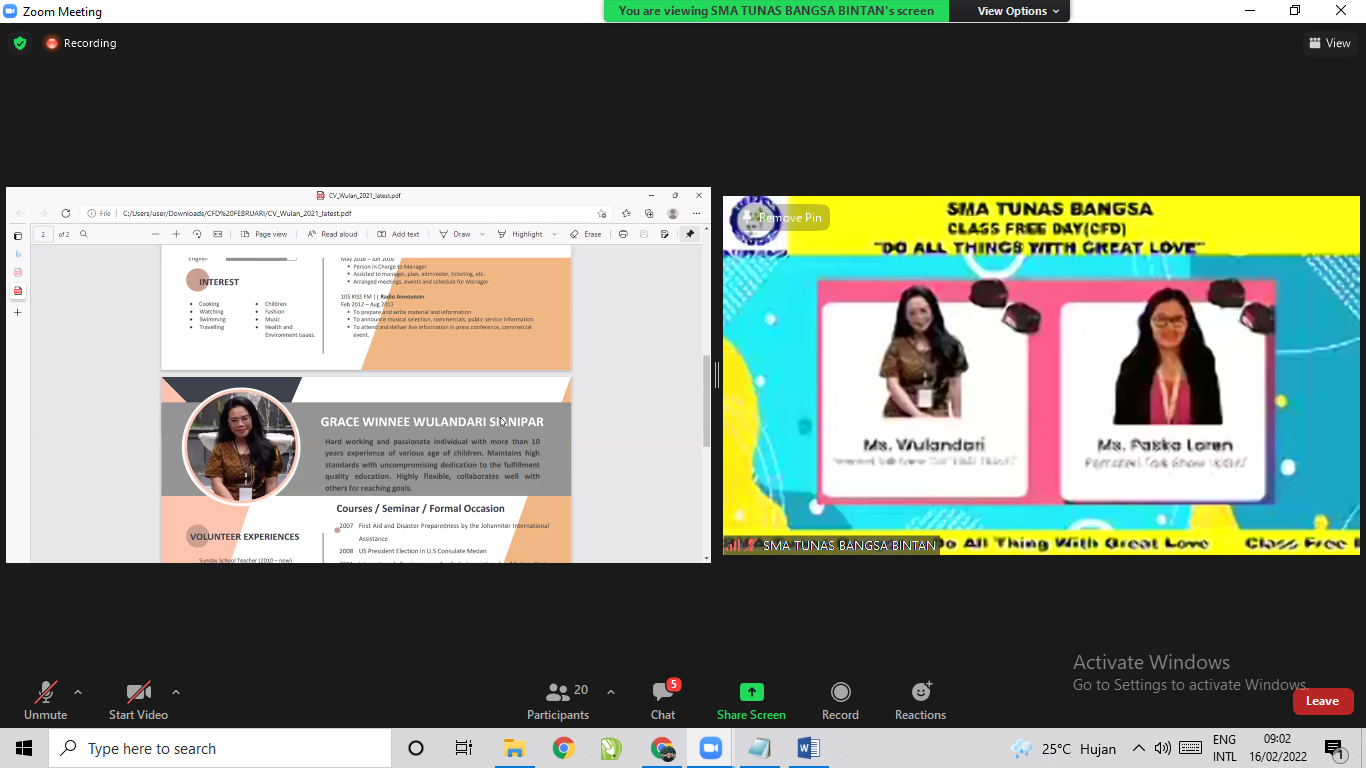Click the PDF viewer vertical scrollbar
This screenshot has width=1366, height=768.
click(x=706, y=400)
